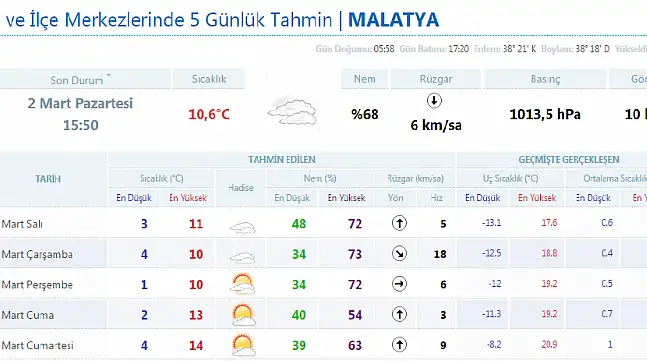The image size is (647, 364).
Task: Click the current cloudy weather icon
Action: [x=293, y=111]
